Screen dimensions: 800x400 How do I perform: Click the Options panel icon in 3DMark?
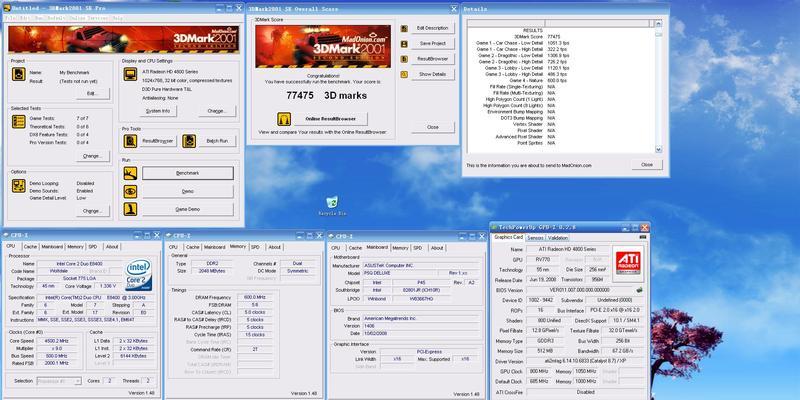(x=18, y=186)
